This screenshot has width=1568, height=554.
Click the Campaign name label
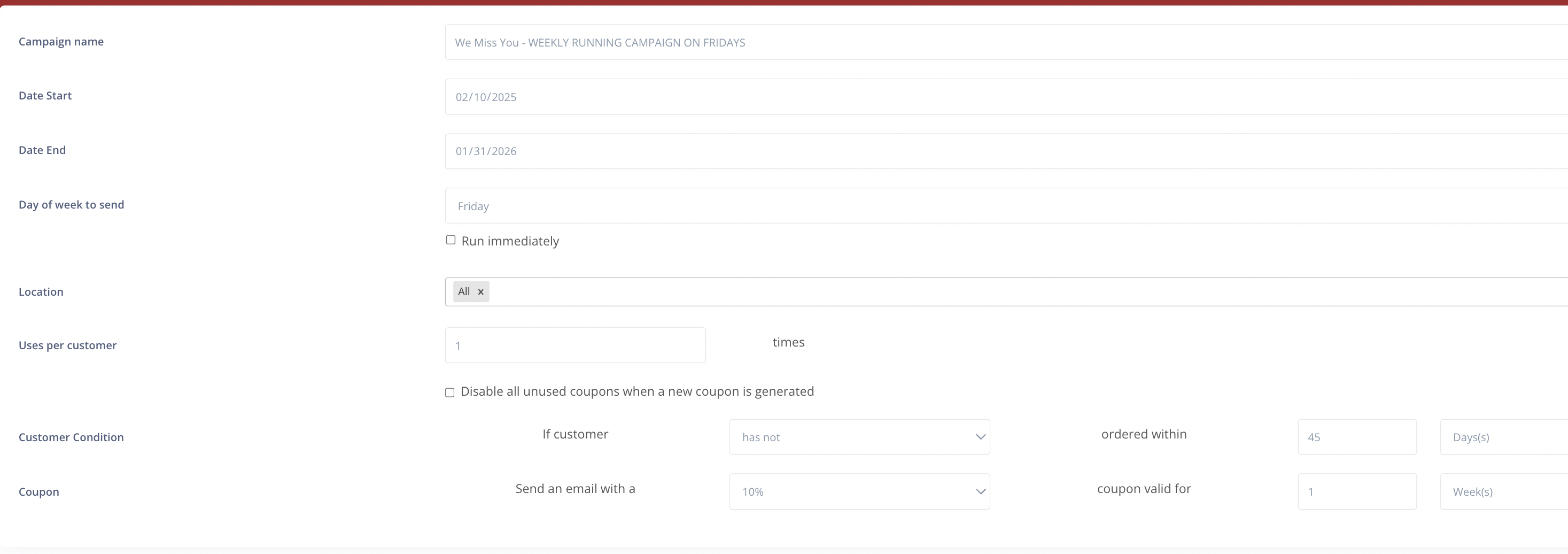pyautogui.click(x=61, y=42)
